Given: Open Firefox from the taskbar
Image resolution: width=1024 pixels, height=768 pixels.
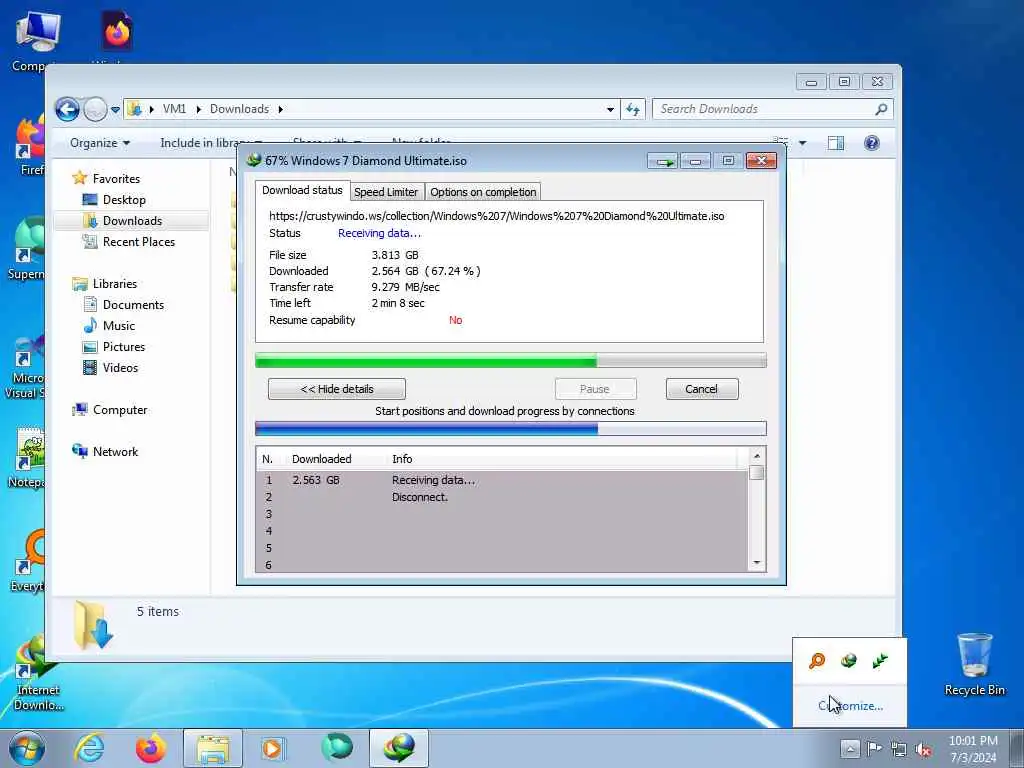Looking at the screenshot, I should [x=151, y=748].
